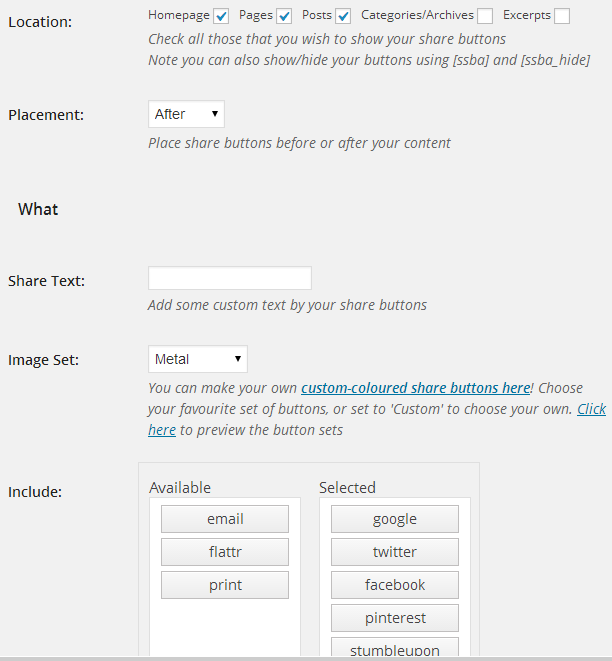Uncheck the Homepage location checkbox
Viewport: 612px width, 661px height.
(221, 16)
